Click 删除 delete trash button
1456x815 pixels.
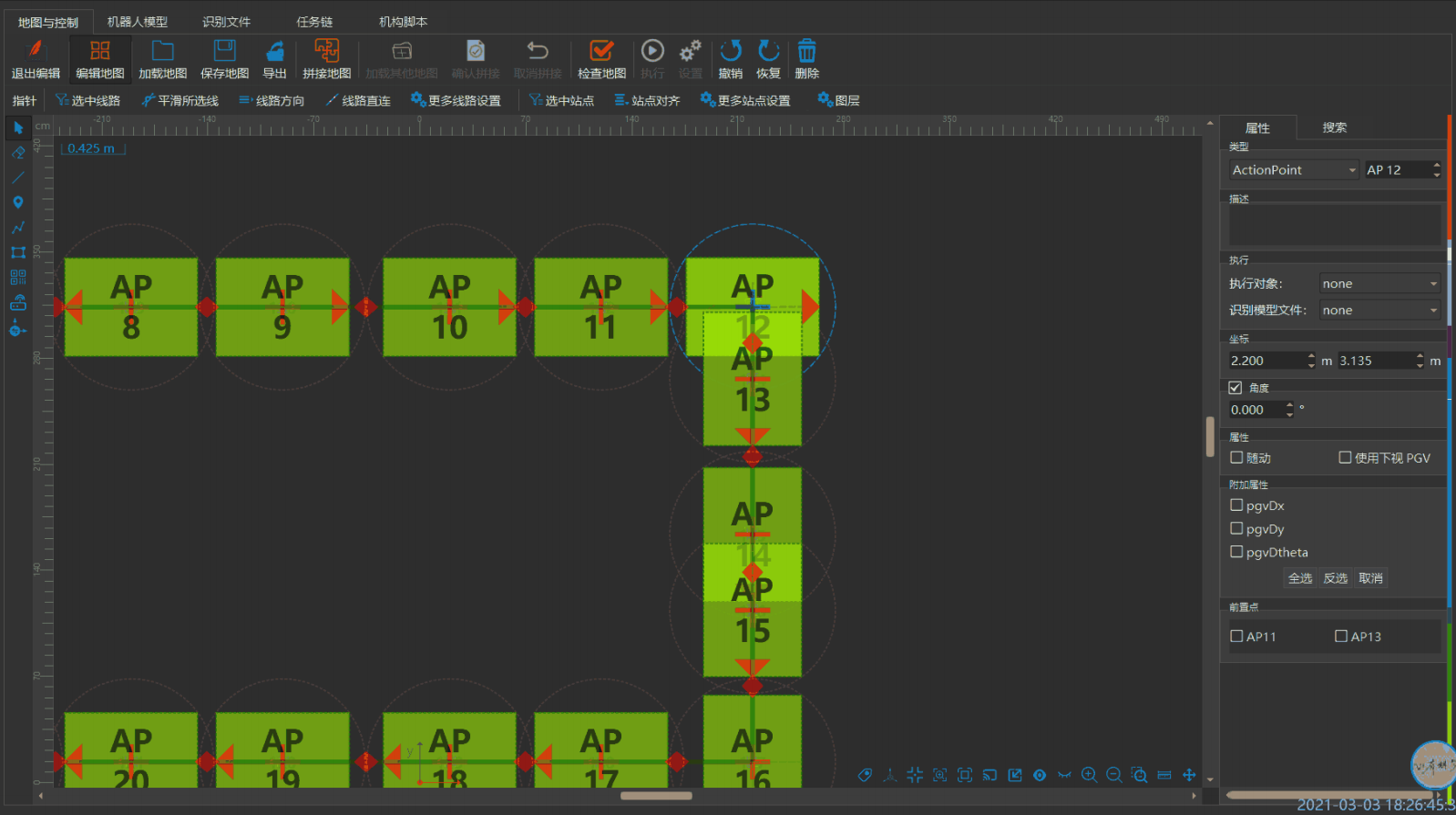[x=807, y=59]
